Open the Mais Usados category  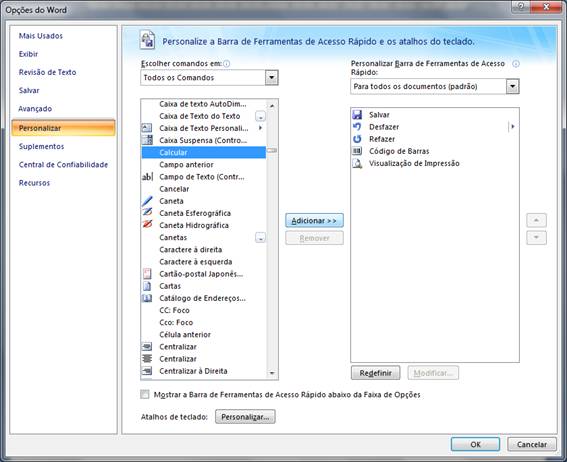point(40,36)
